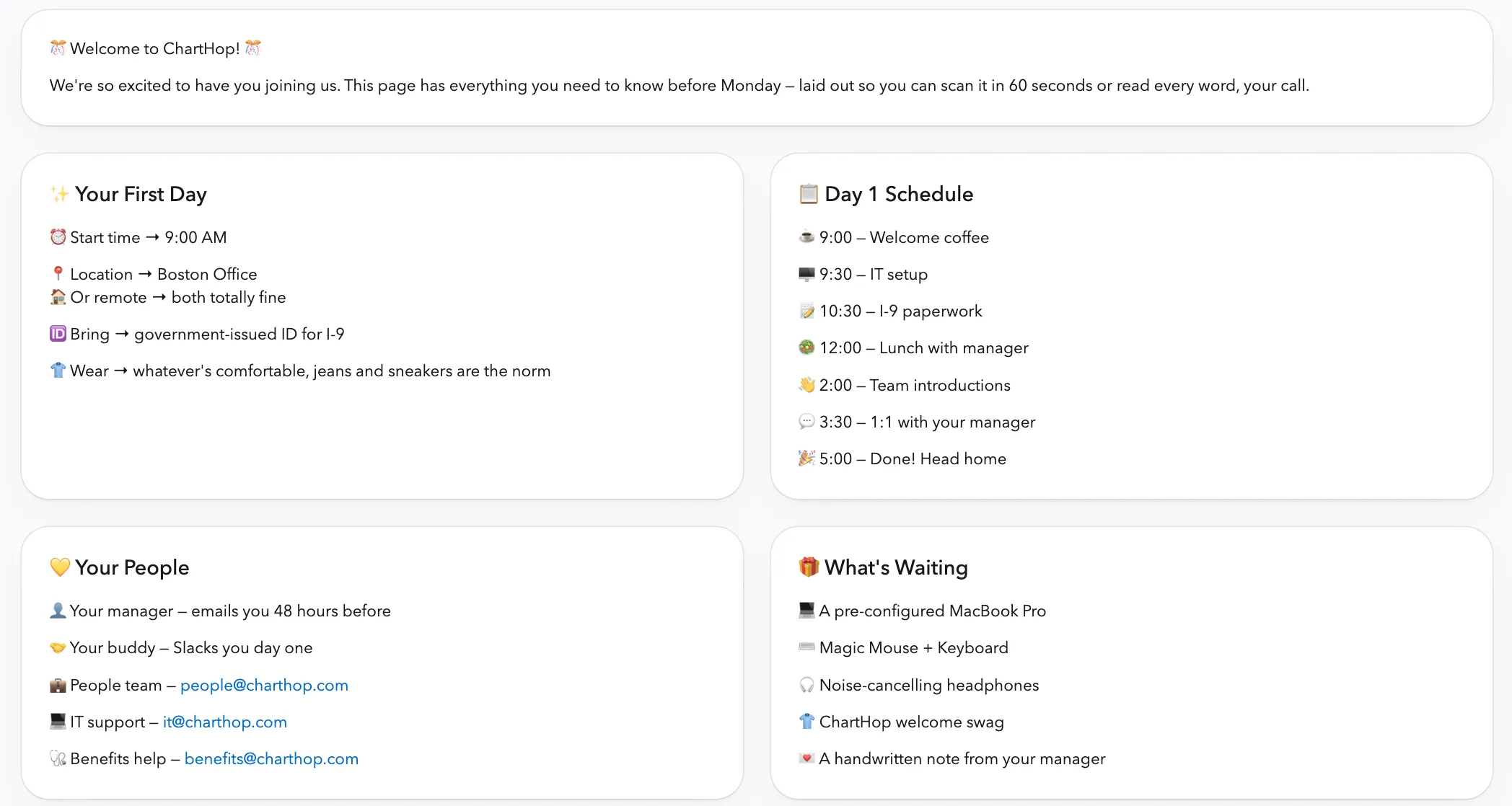Click the salad icon beside Lunch with manager
1512x806 pixels.
[806, 347]
